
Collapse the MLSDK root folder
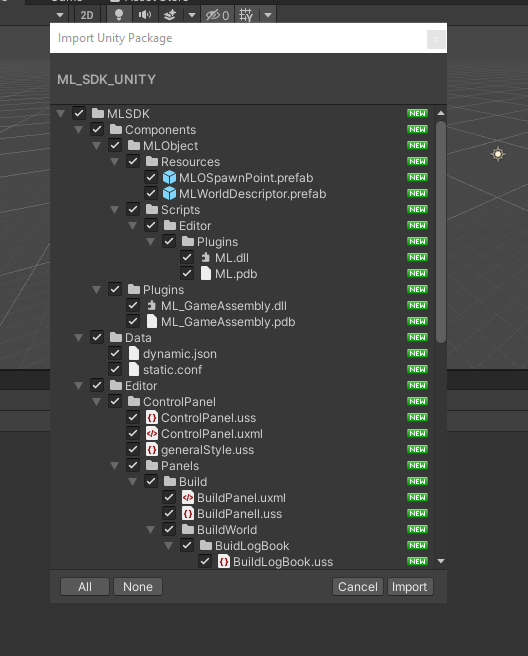tap(60, 113)
